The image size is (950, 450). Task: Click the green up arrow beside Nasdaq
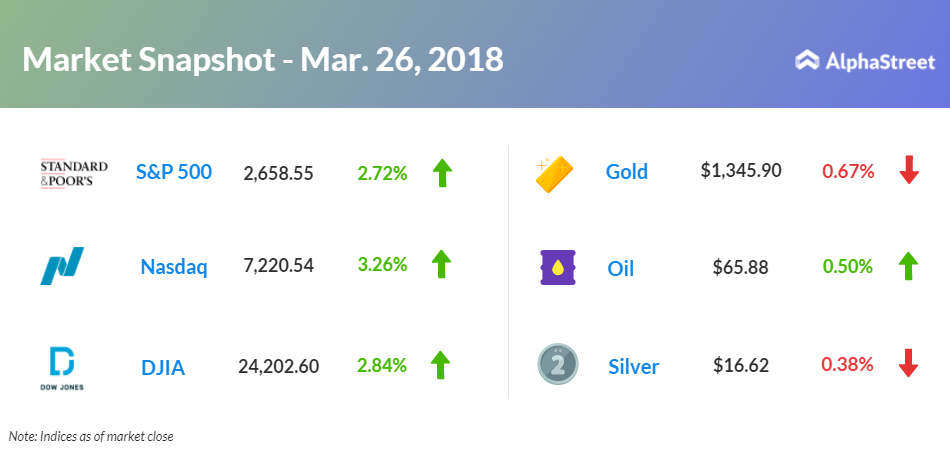pyautogui.click(x=441, y=266)
